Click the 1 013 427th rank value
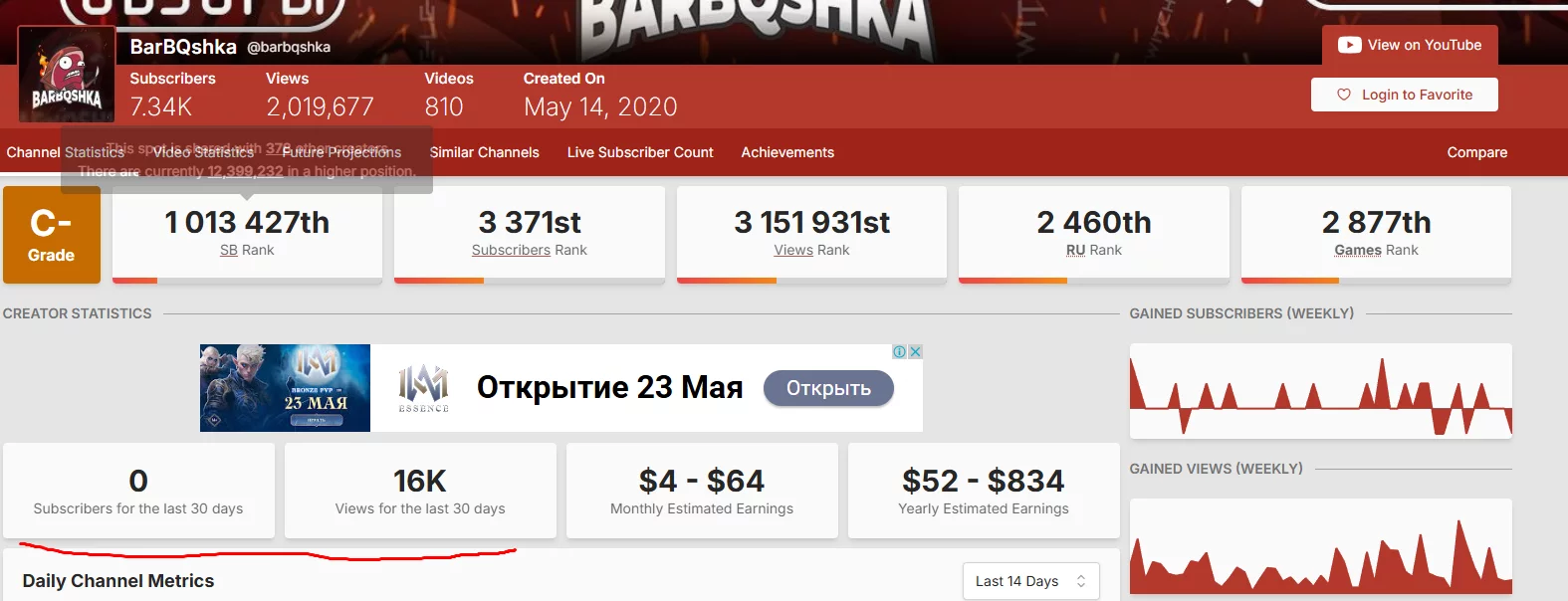1568x601 pixels. 247,222
